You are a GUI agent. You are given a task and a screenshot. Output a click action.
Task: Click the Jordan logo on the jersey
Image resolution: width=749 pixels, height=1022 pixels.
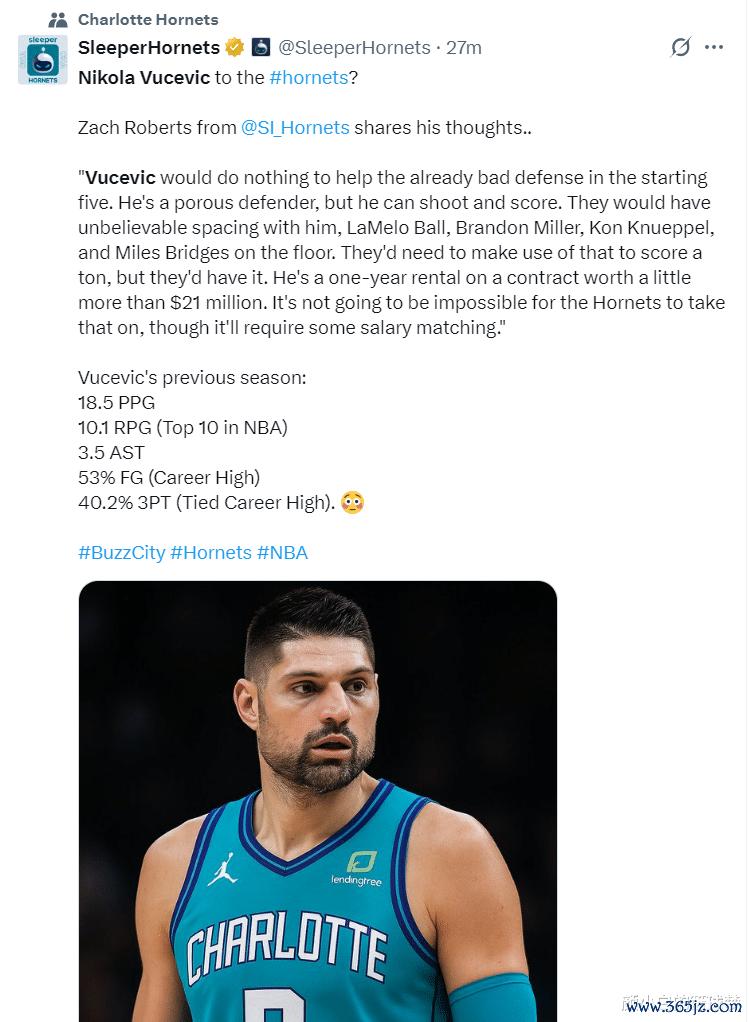(x=222, y=869)
